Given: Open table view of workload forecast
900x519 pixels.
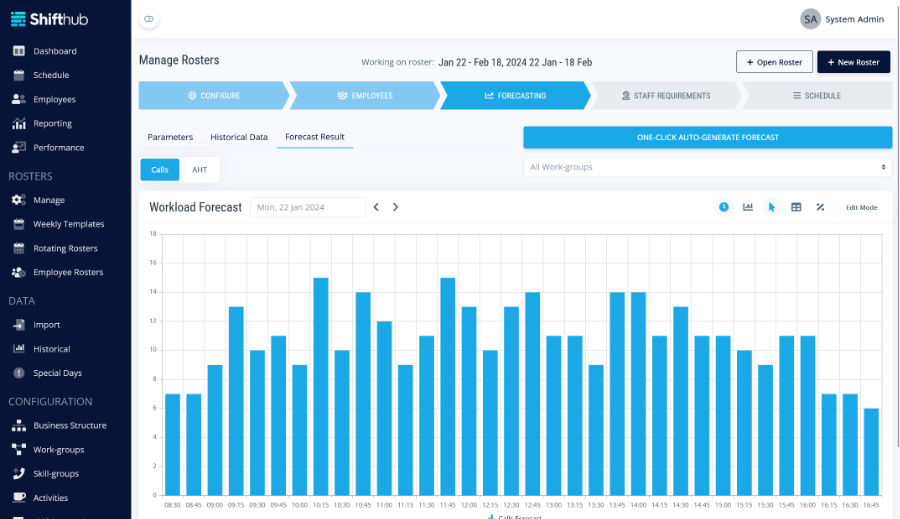Looking at the screenshot, I should click(x=796, y=207).
